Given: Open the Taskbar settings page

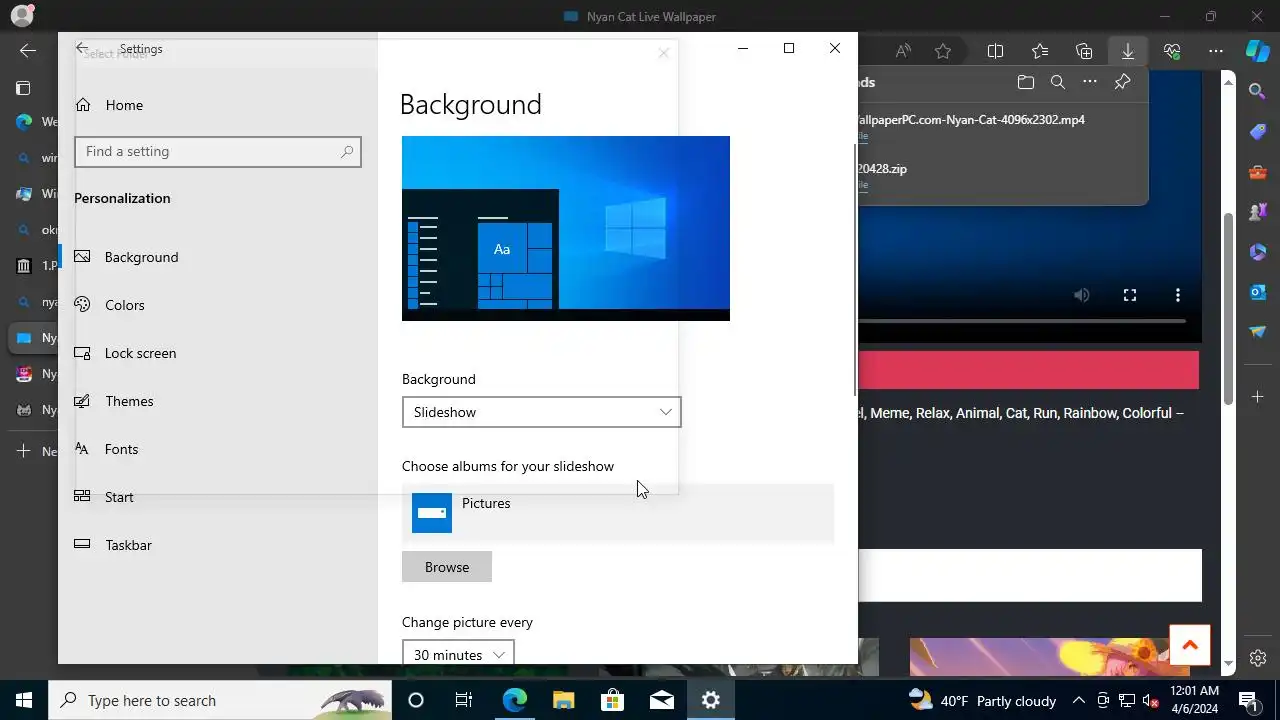Looking at the screenshot, I should [x=218, y=545].
